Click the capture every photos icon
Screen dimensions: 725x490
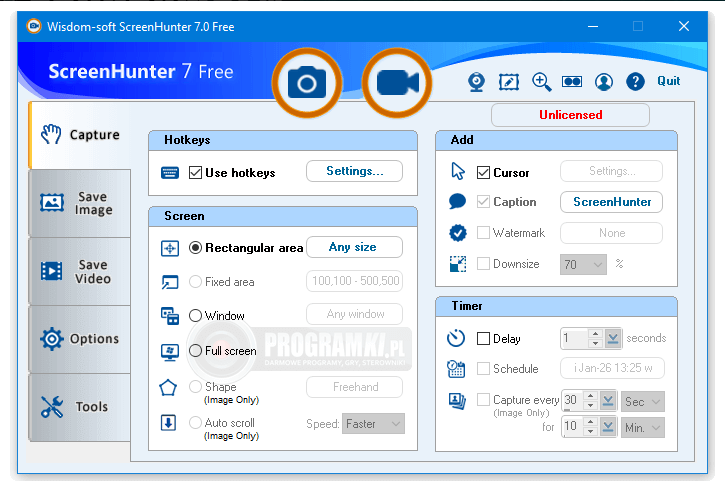[457, 401]
